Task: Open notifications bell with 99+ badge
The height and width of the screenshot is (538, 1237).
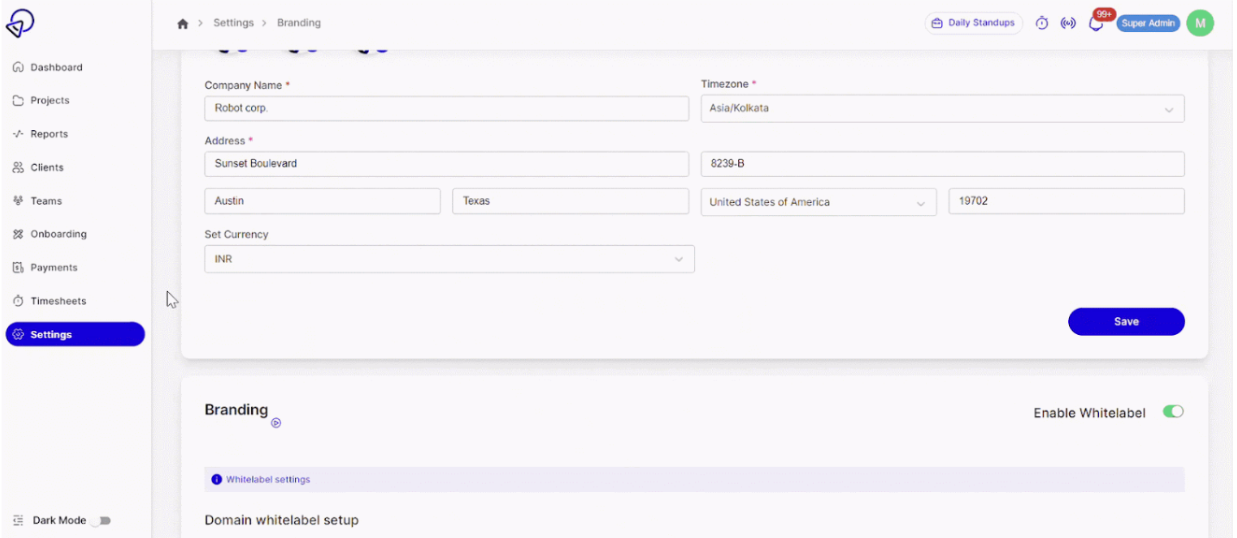Action: click(1096, 23)
